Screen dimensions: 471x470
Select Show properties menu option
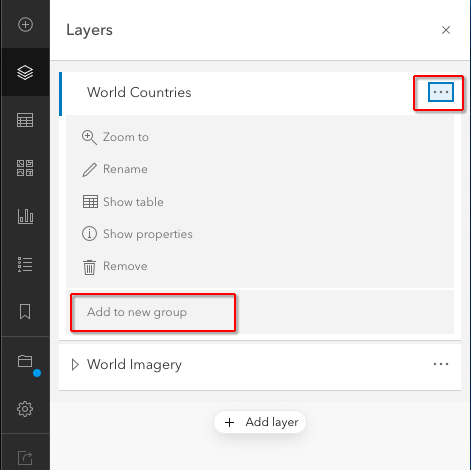tap(137, 234)
